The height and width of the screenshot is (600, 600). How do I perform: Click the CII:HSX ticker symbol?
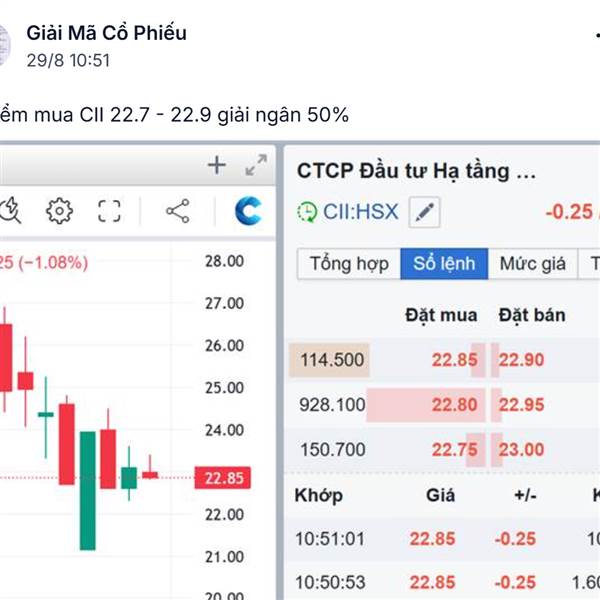click(x=360, y=212)
